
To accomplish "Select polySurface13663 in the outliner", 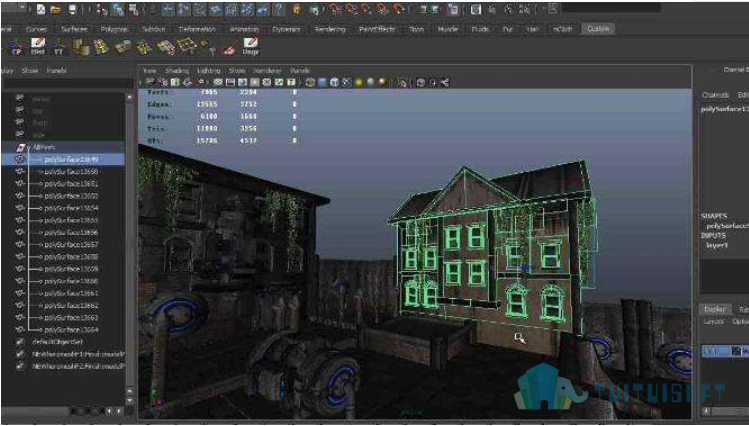I will (x=71, y=318).
